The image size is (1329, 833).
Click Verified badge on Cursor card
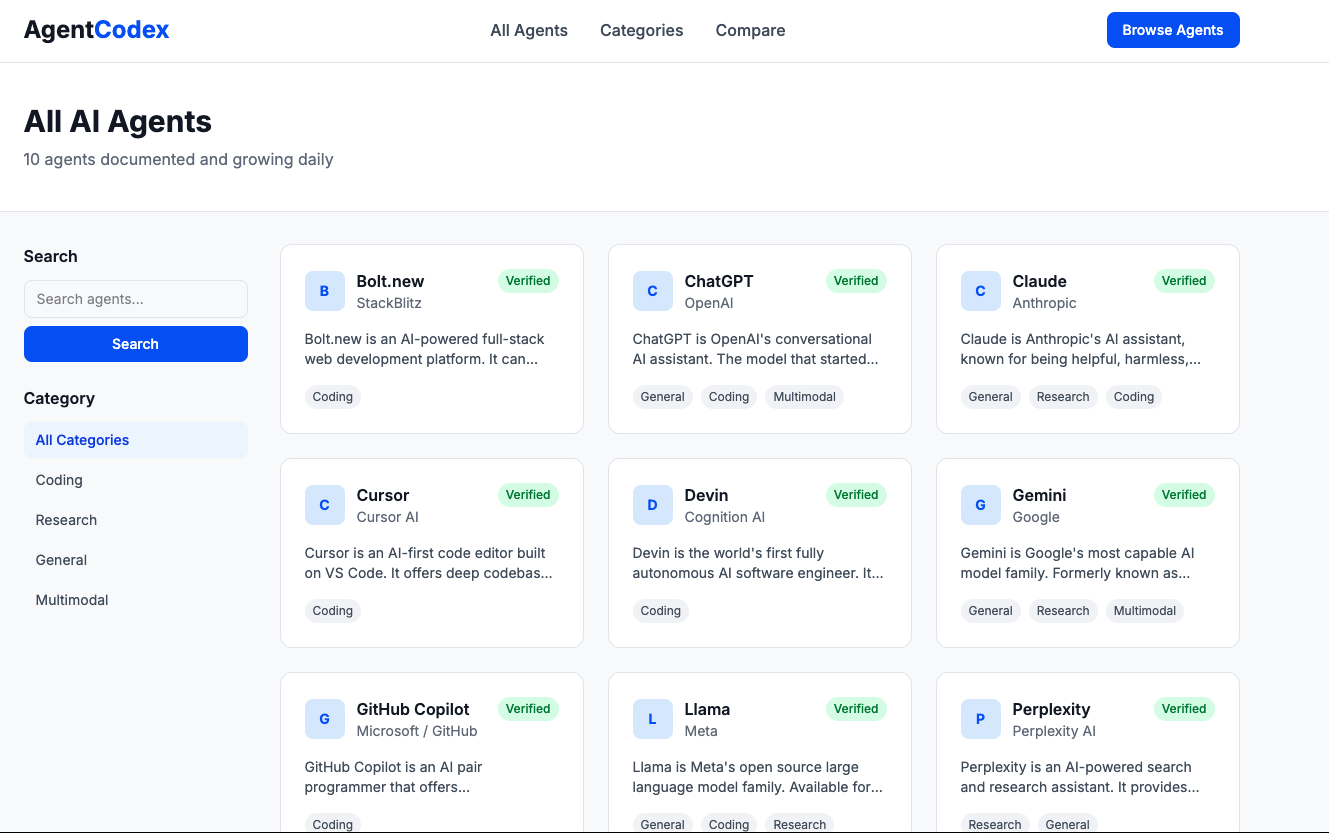coord(528,495)
